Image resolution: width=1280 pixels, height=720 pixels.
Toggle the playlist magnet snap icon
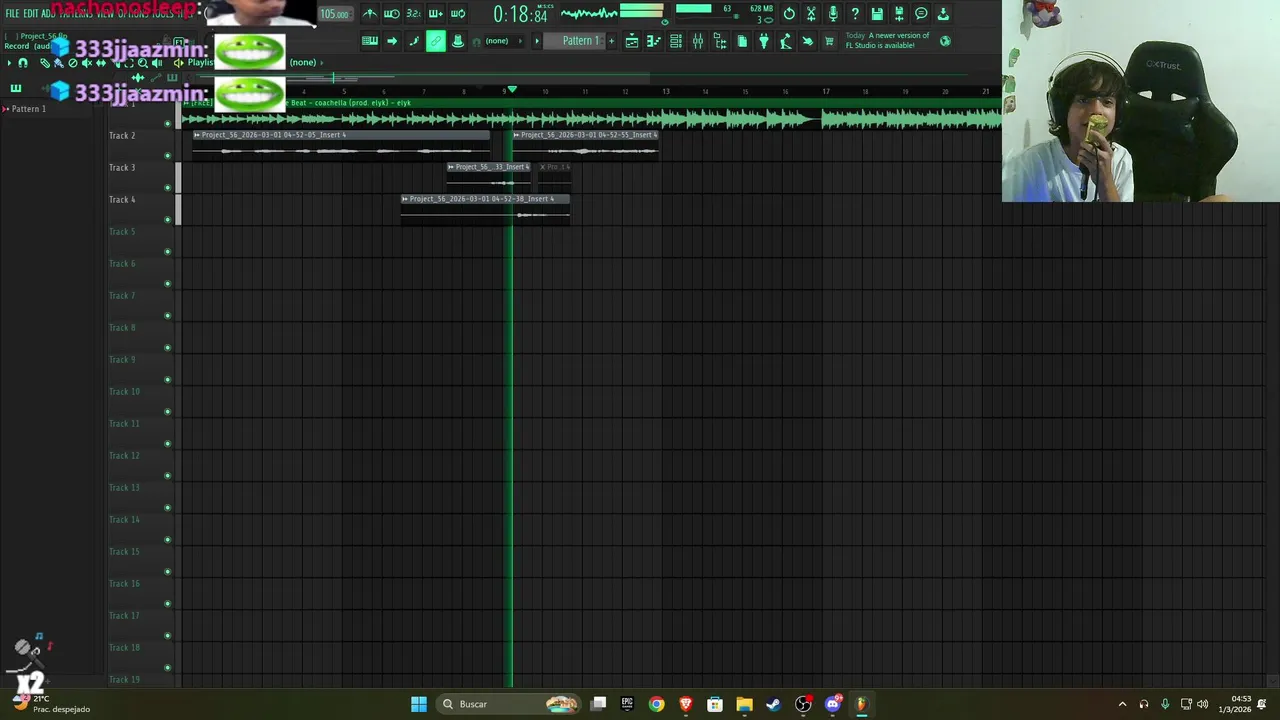pos(23,63)
